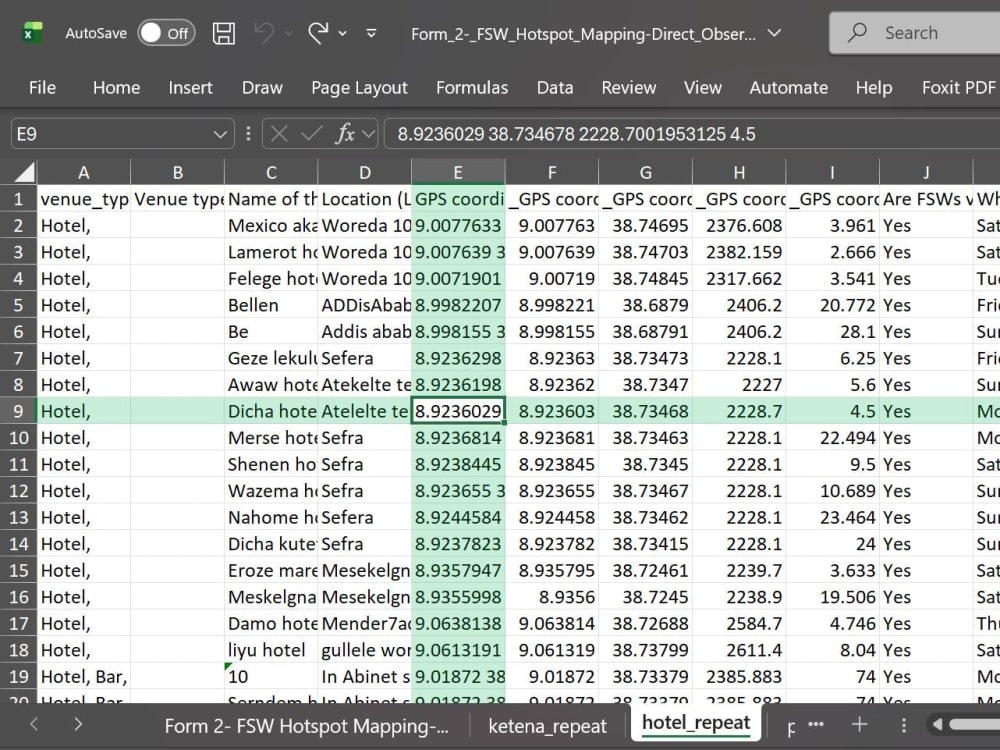The width and height of the screenshot is (1000, 750).
Task: Click the Save disk icon
Action: coord(224,33)
